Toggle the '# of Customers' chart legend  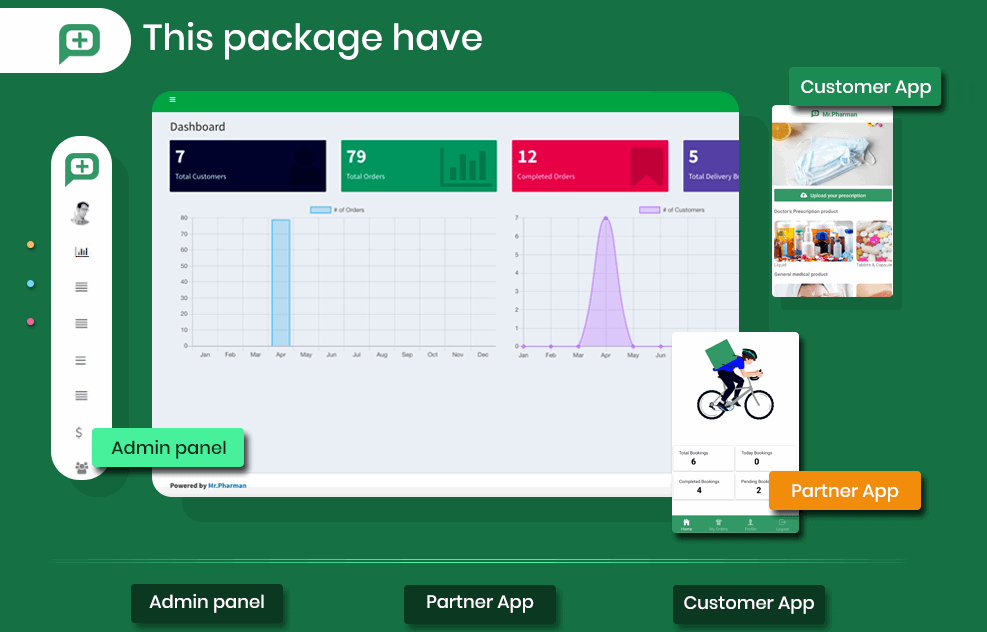[672, 210]
